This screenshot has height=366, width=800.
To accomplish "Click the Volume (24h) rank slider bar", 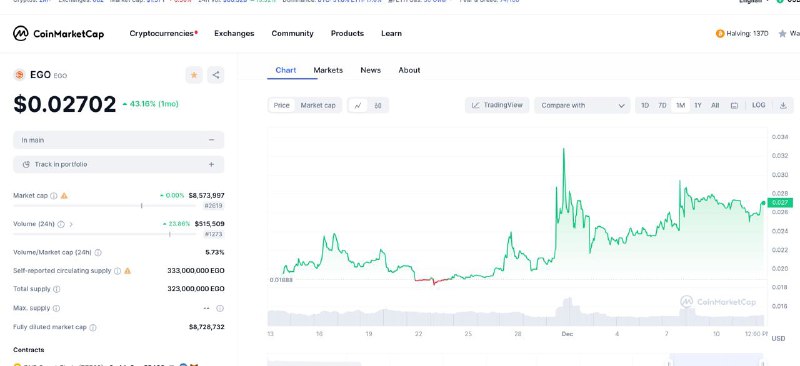I will 104,234.
